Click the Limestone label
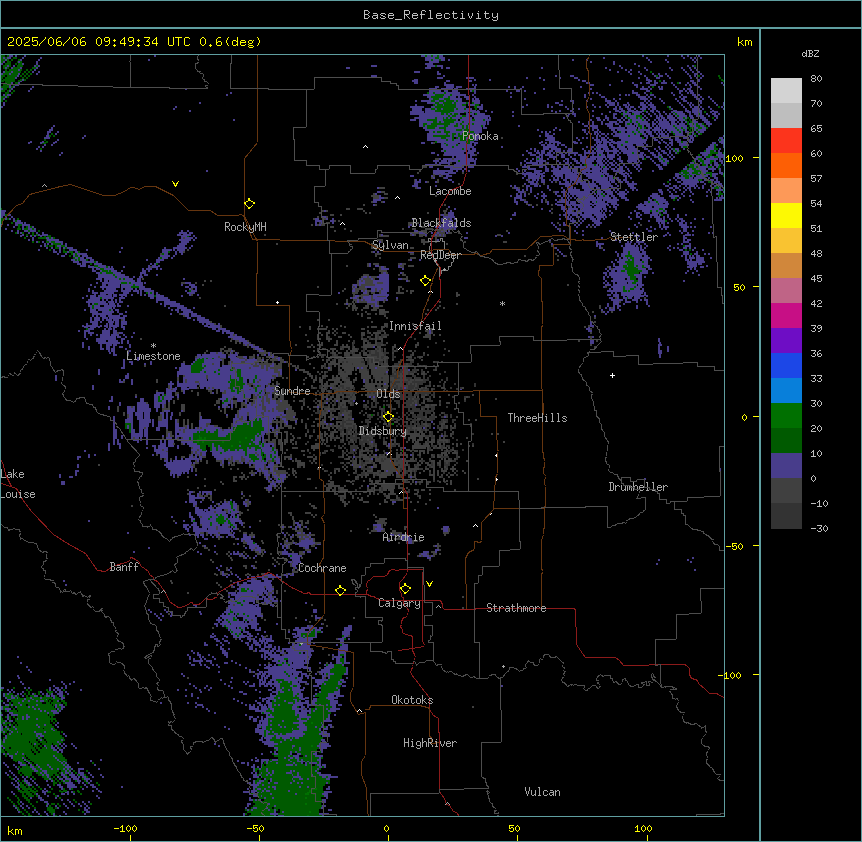 coord(153,356)
